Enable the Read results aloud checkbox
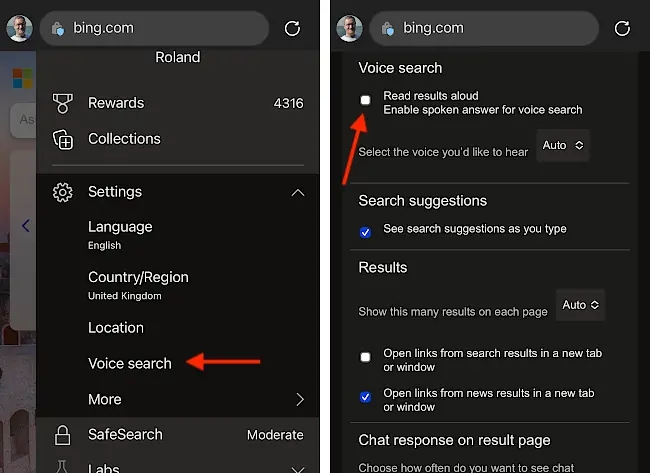The height and width of the screenshot is (473, 650). coord(365,100)
